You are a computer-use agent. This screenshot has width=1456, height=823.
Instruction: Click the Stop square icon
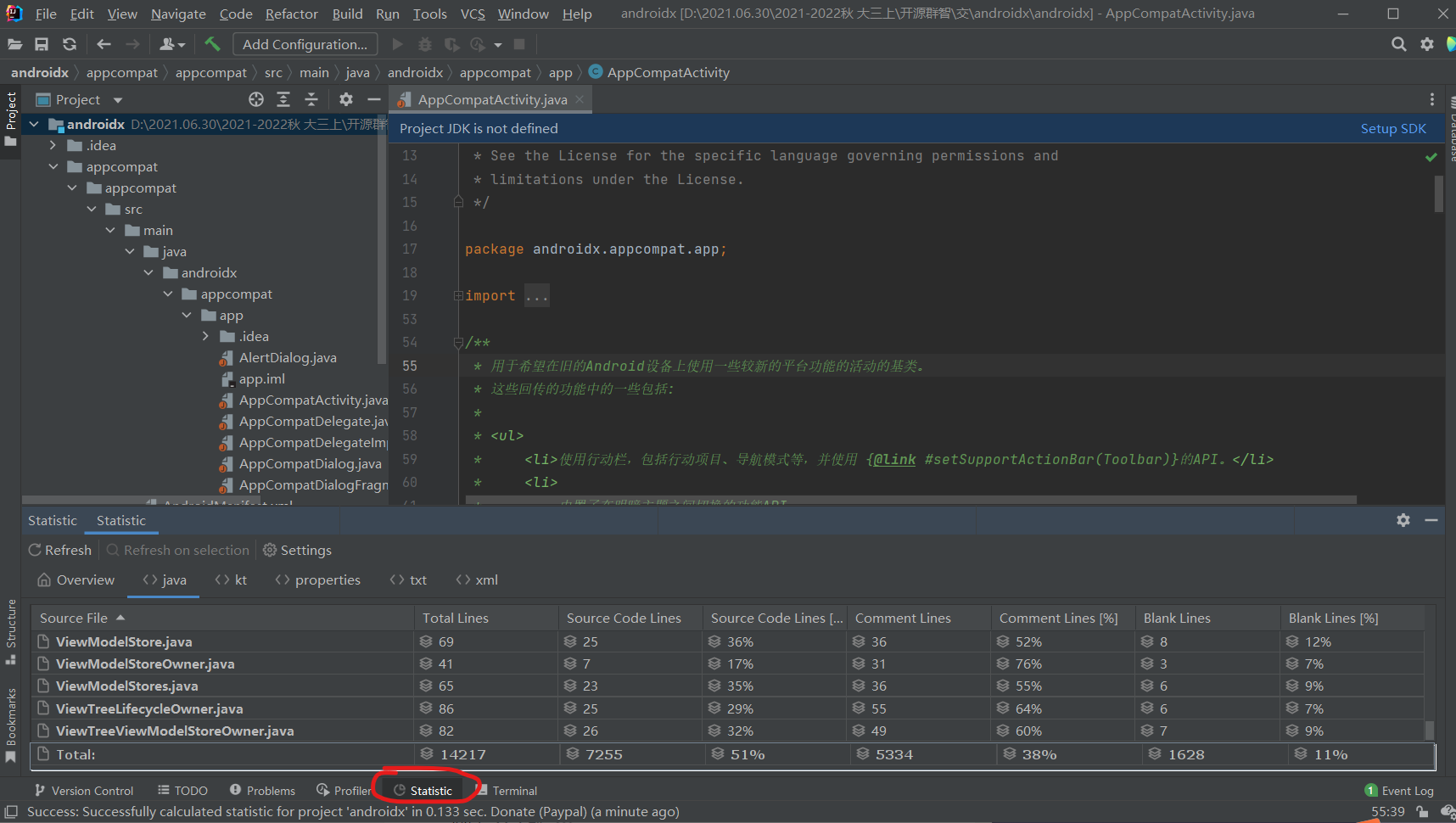click(x=519, y=44)
